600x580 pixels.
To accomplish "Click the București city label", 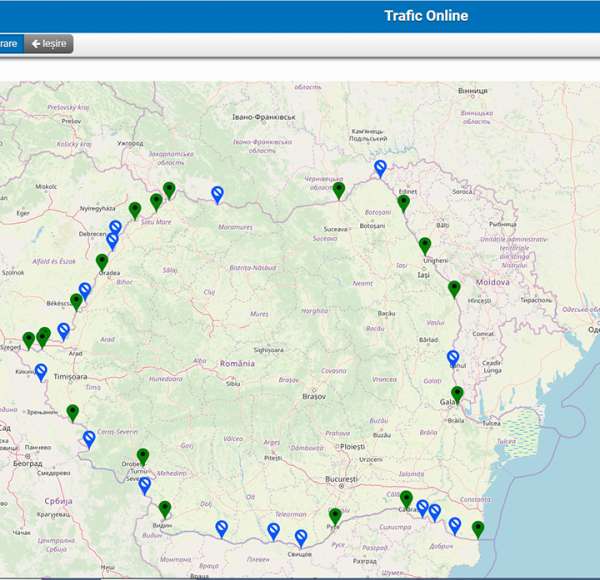I will 341,479.
